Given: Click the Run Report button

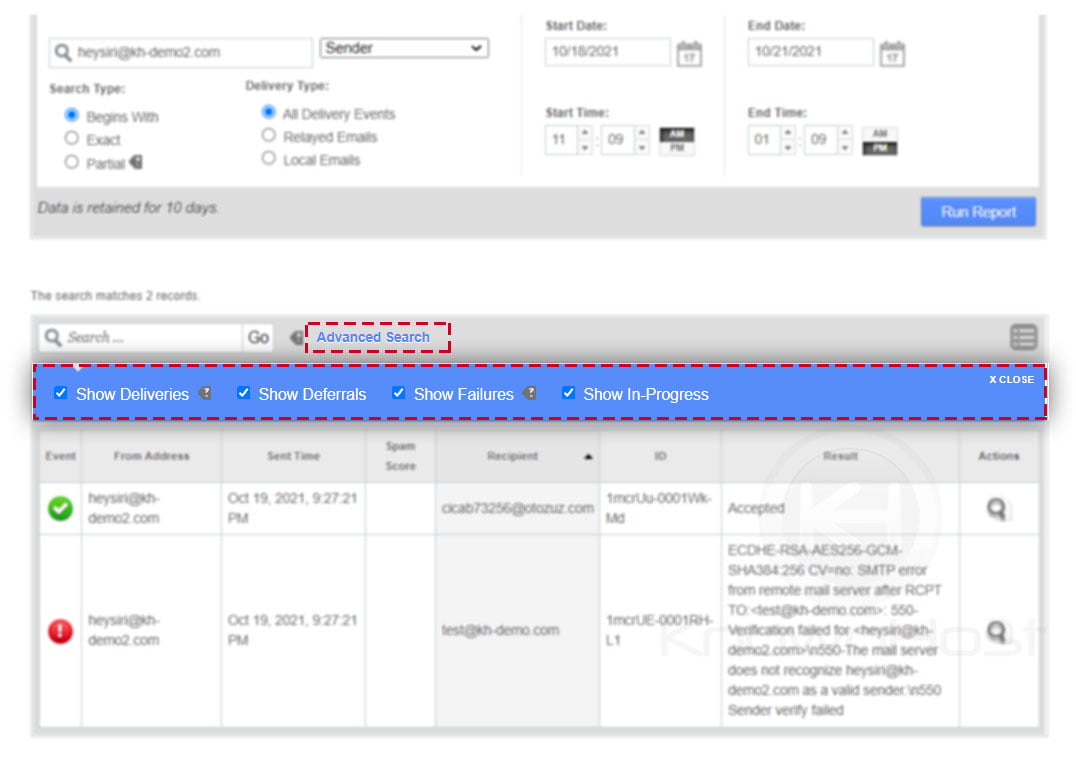Looking at the screenshot, I should (977, 211).
